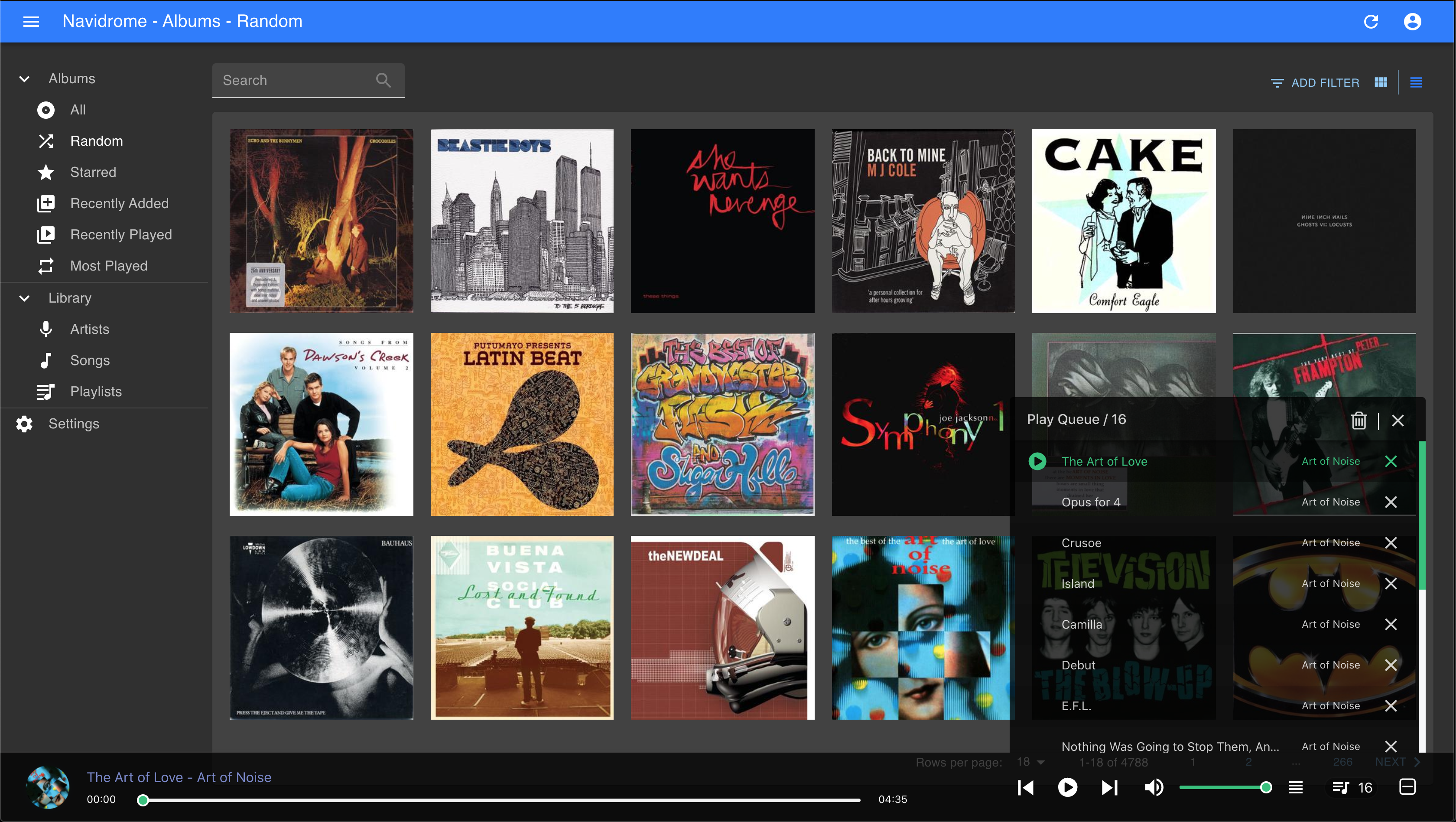Open the user account icon
The image size is (1456, 822).
tap(1413, 21)
